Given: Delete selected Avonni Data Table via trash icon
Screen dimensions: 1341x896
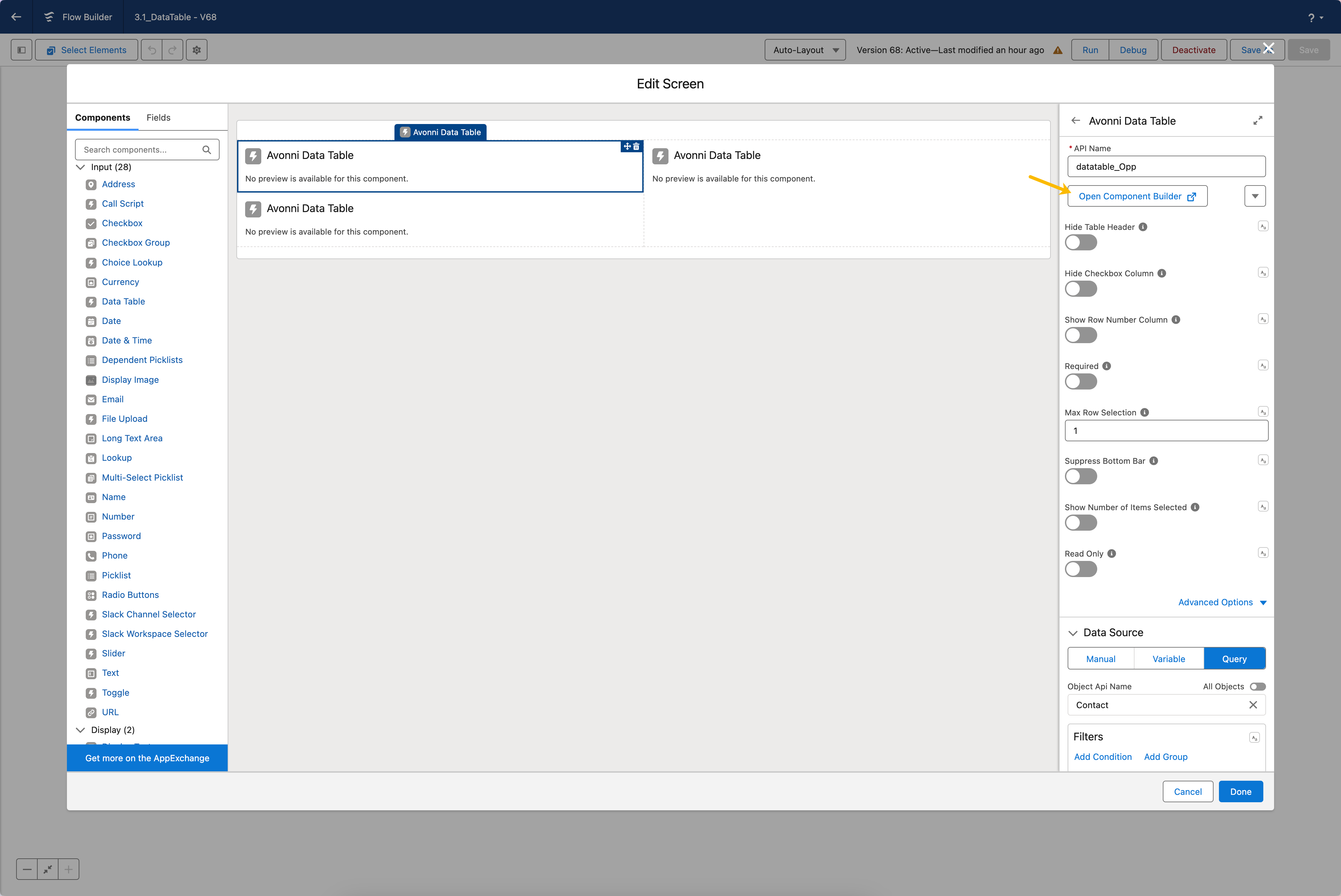Looking at the screenshot, I should click(636, 146).
